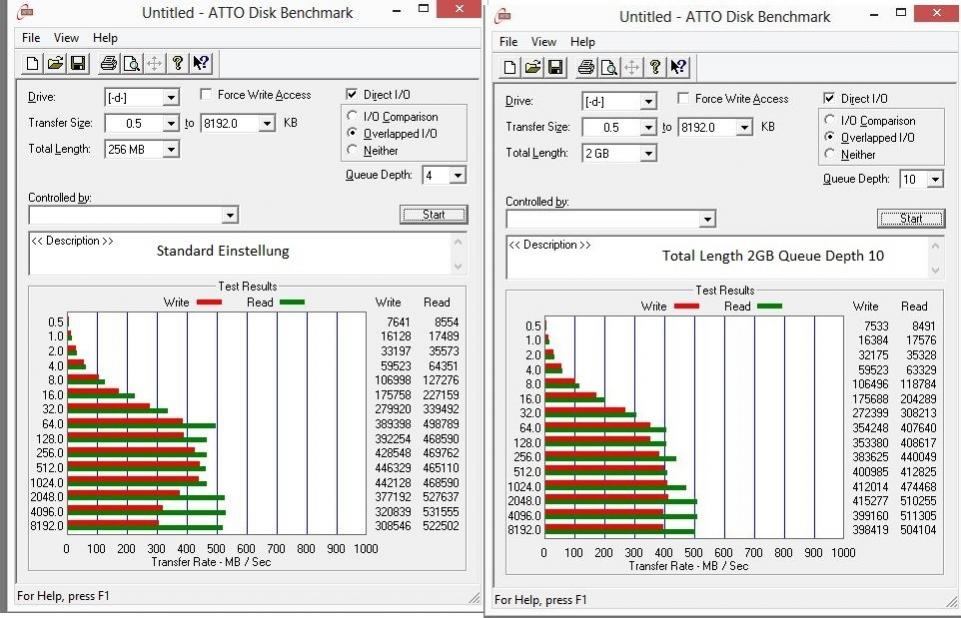Click description scrollbar in left window
961x618 pixels.
[458, 253]
